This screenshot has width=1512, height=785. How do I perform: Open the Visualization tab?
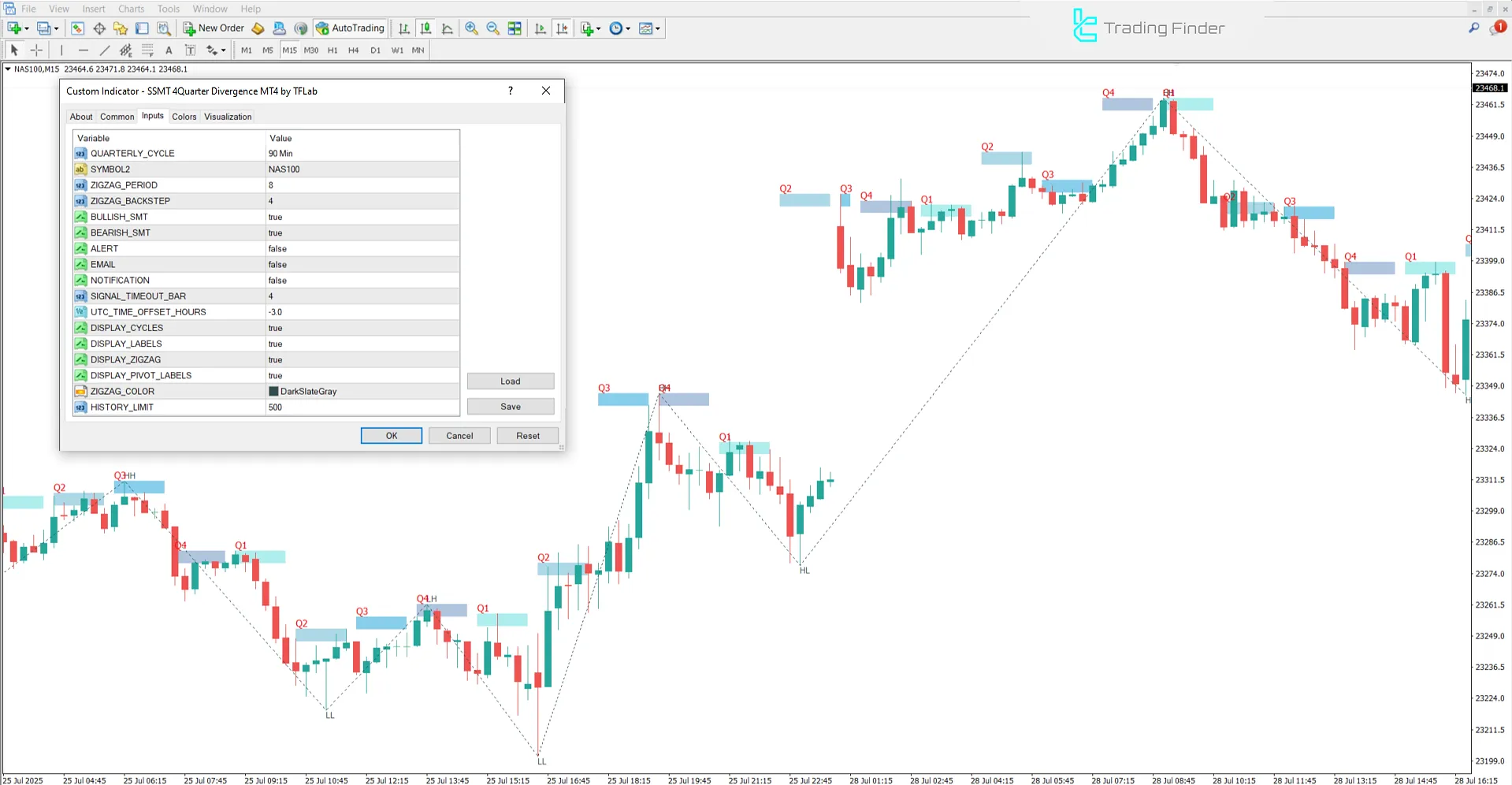(228, 117)
